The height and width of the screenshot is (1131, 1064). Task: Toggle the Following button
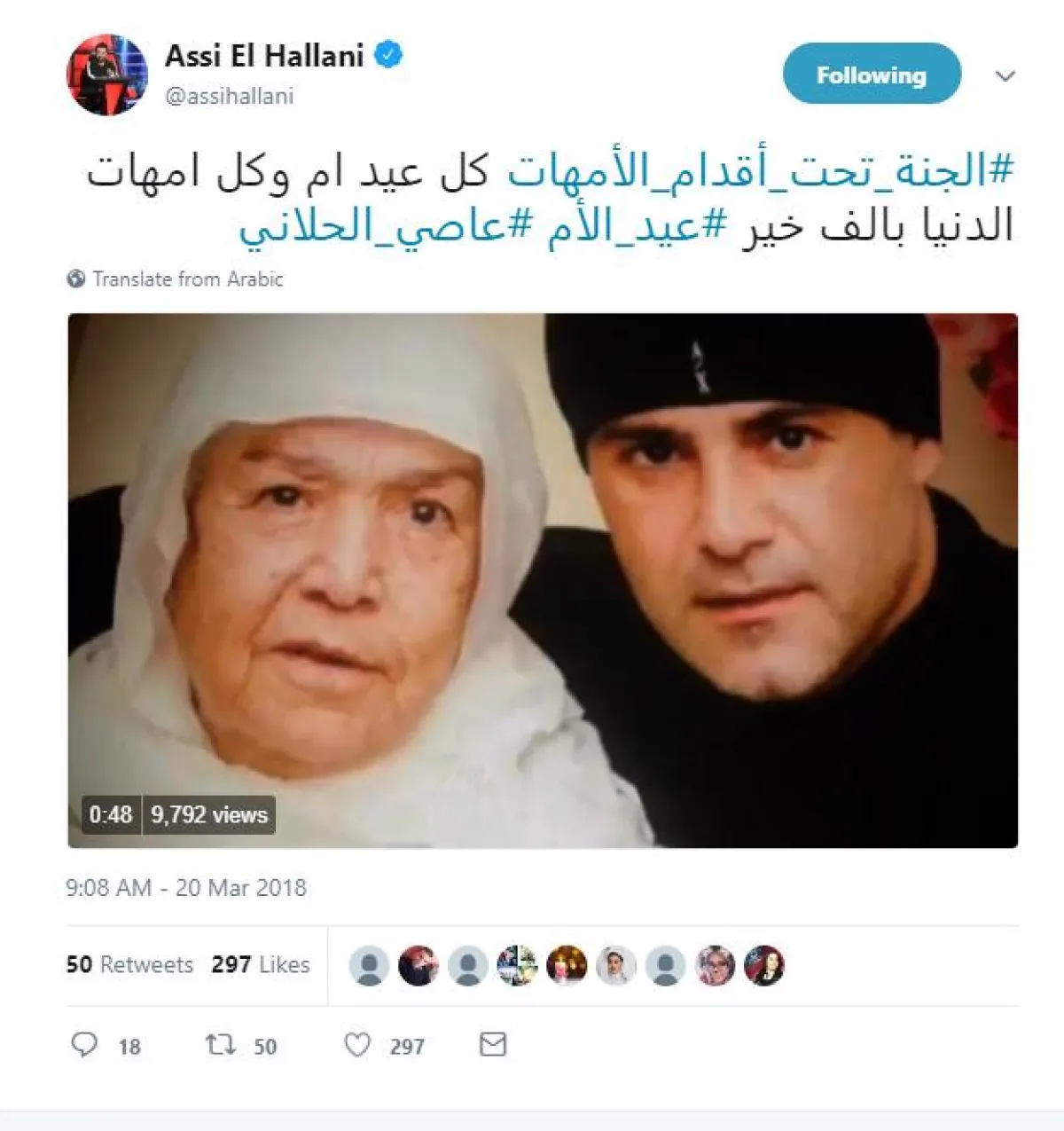(872, 75)
